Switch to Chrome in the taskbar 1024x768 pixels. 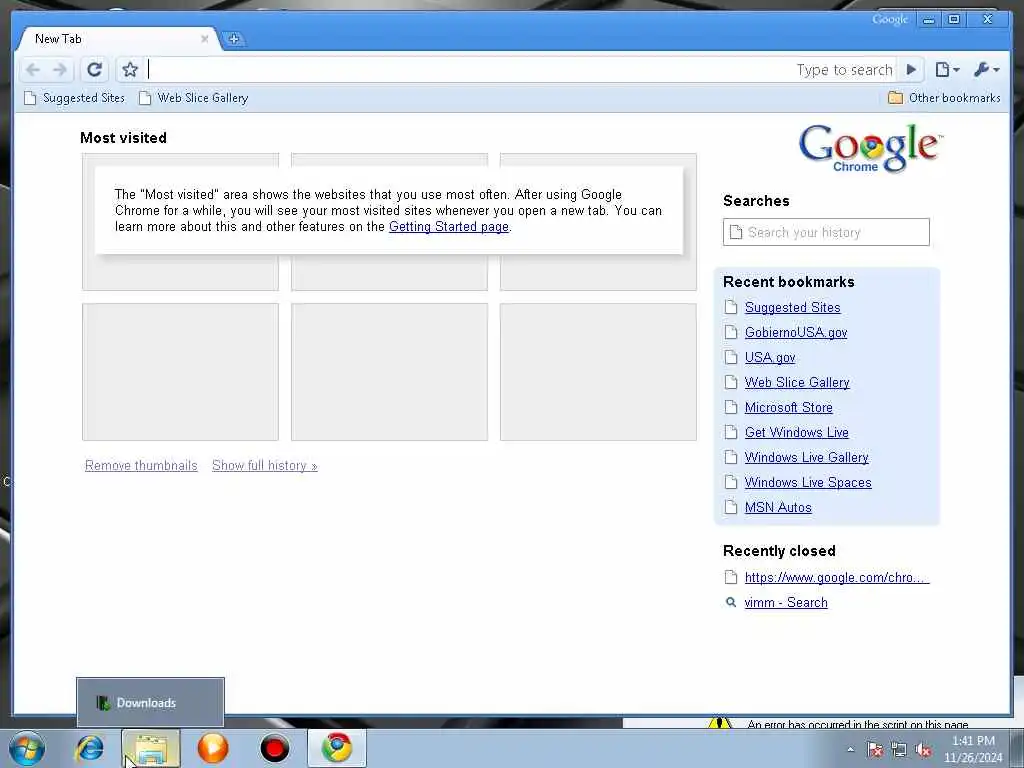(x=337, y=748)
